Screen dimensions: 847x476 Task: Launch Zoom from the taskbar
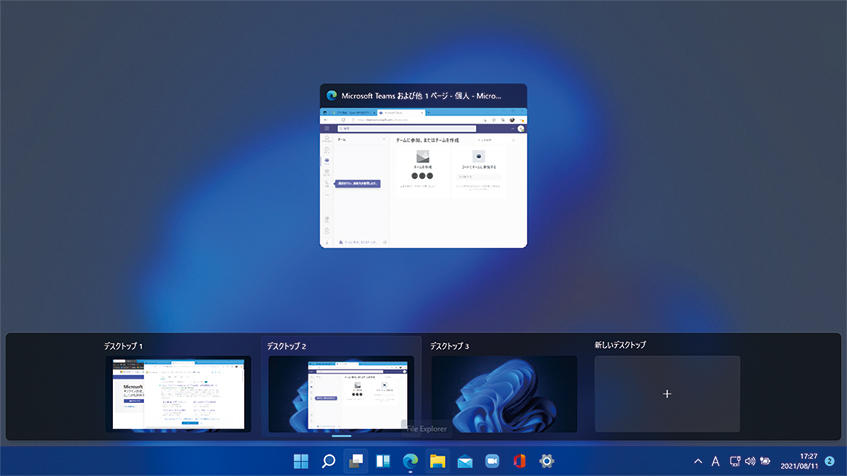(492, 461)
